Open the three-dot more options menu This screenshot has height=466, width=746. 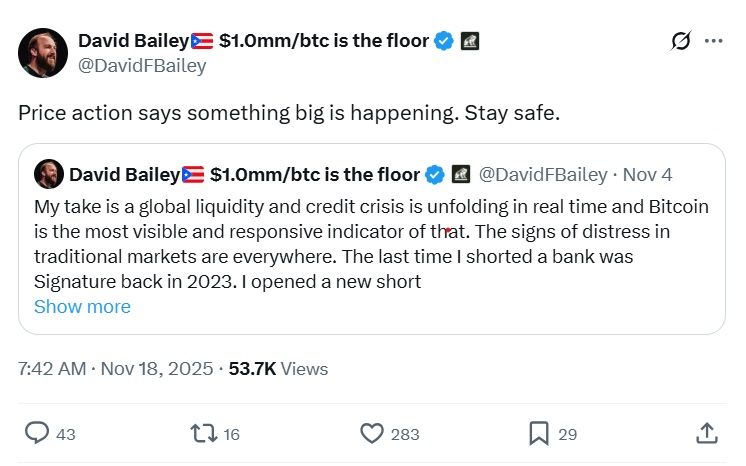tap(713, 41)
